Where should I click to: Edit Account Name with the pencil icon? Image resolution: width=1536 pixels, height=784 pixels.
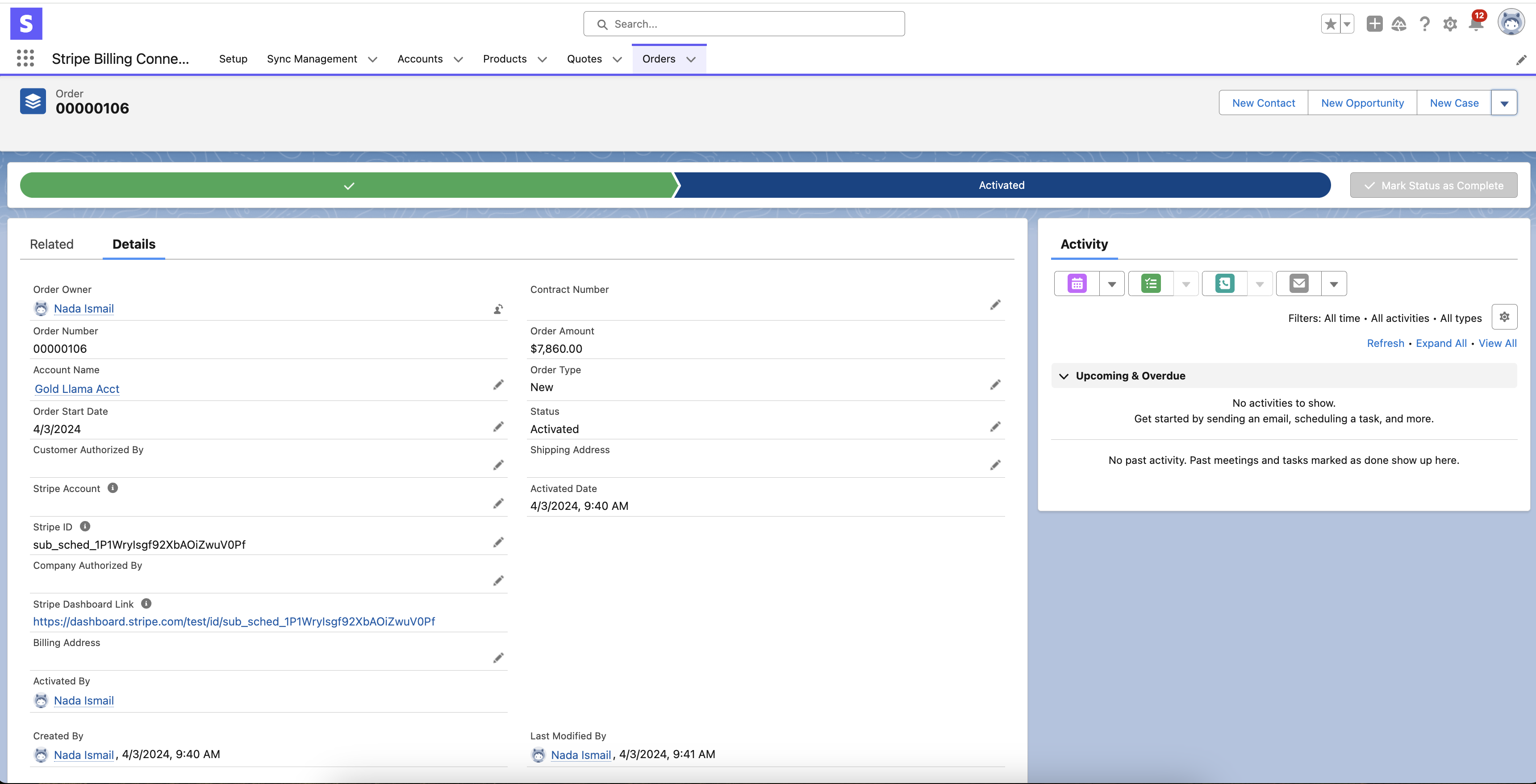pos(498,384)
